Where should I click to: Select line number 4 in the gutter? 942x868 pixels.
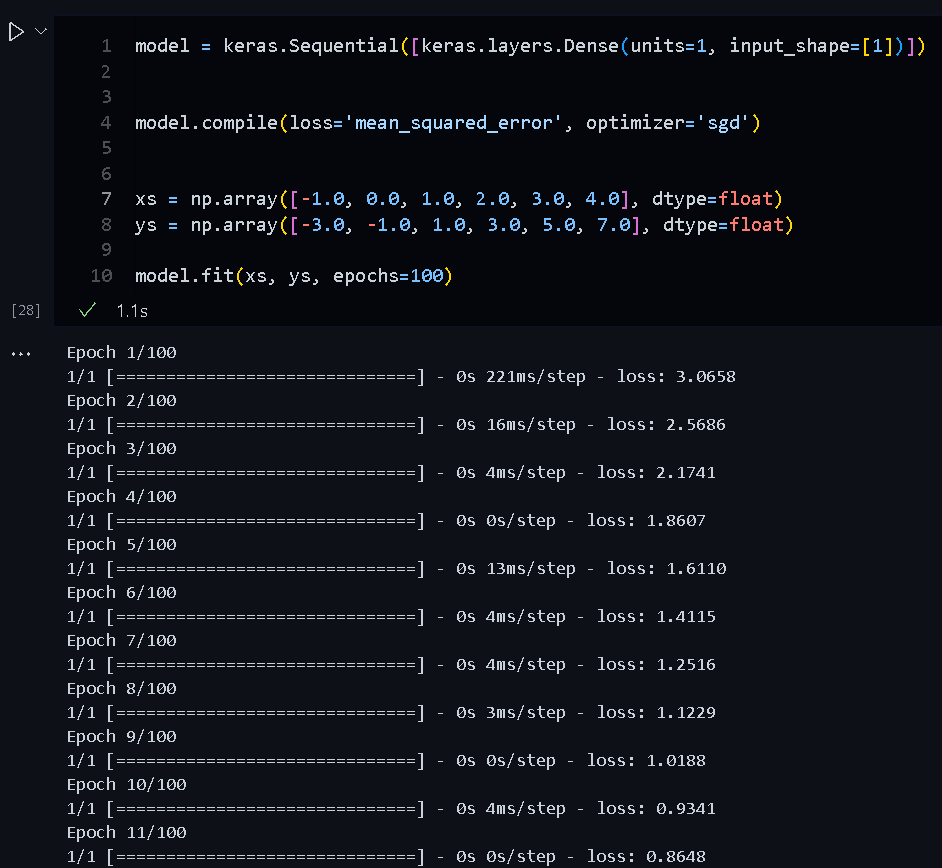click(106, 123)
